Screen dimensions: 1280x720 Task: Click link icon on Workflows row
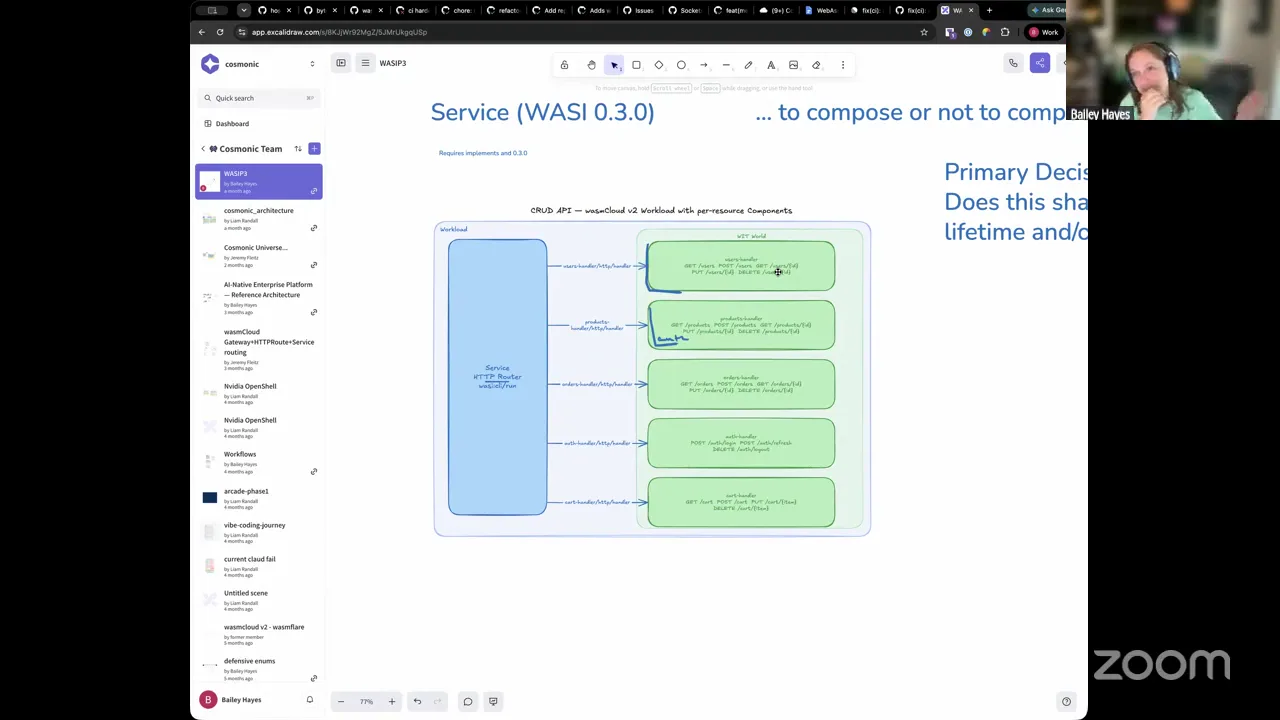314,471
